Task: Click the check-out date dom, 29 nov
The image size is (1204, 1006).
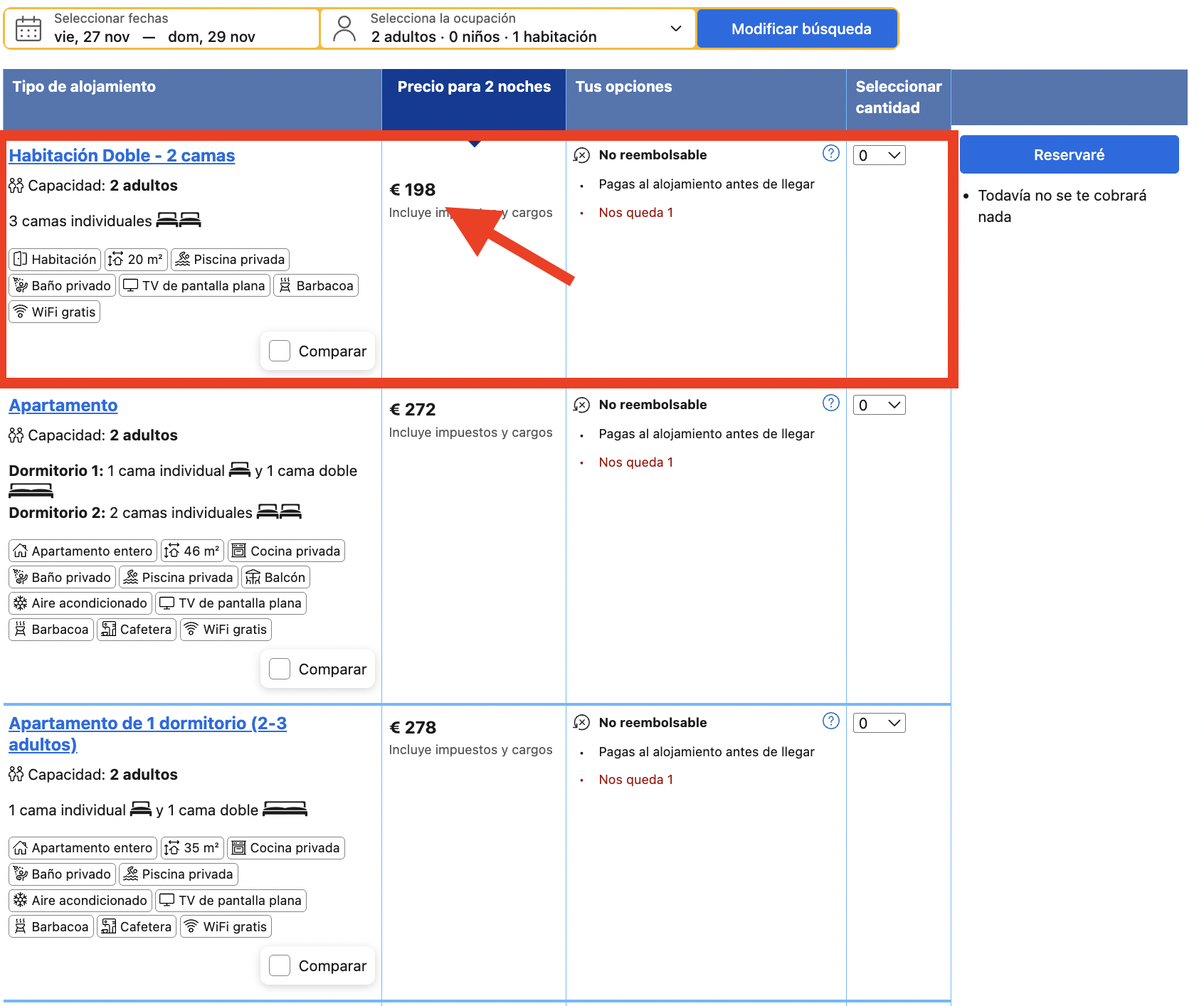Action: click(x=211, y=37)
